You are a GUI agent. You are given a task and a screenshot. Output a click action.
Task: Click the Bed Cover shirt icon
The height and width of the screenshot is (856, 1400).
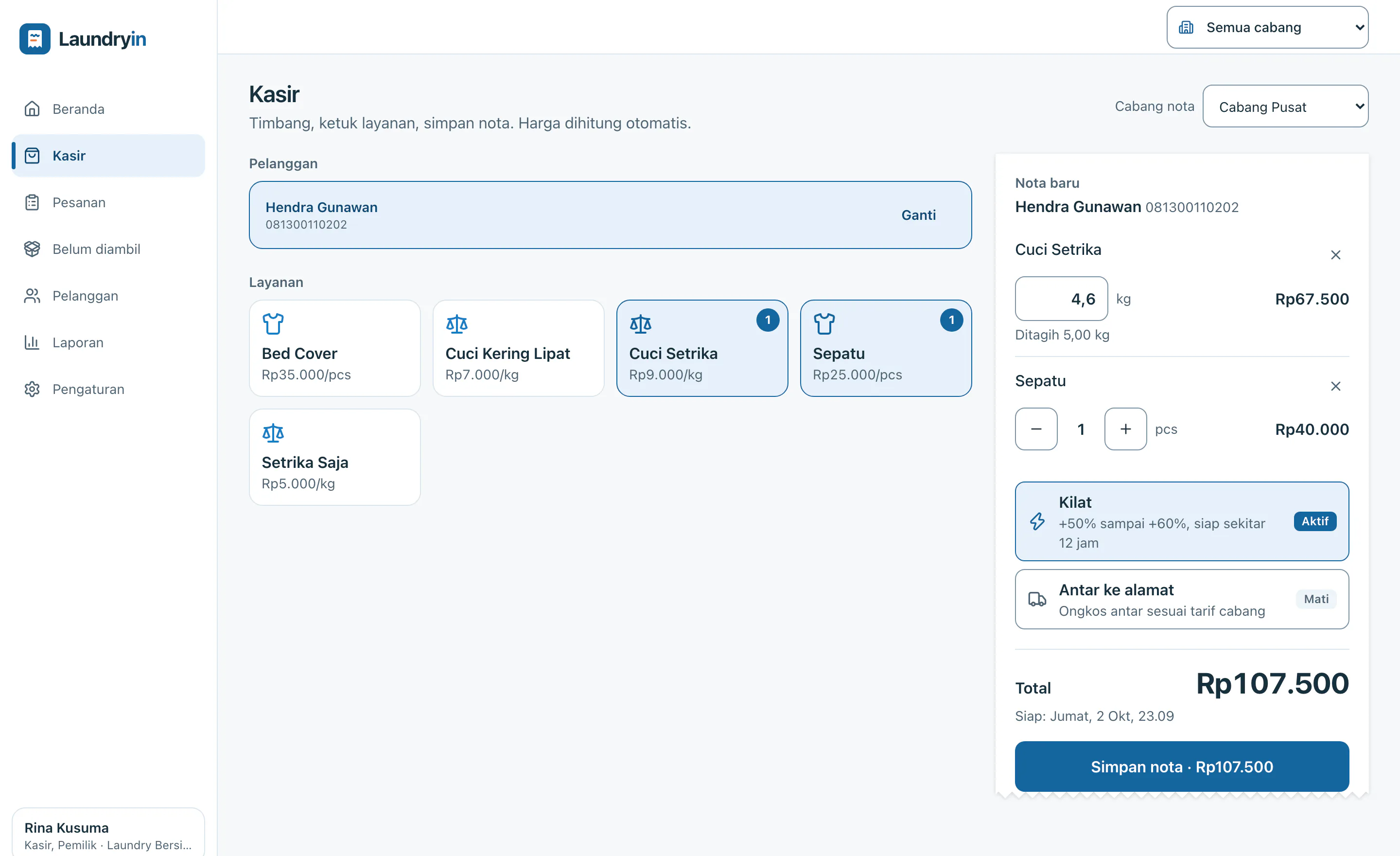[x=273, y=323]
